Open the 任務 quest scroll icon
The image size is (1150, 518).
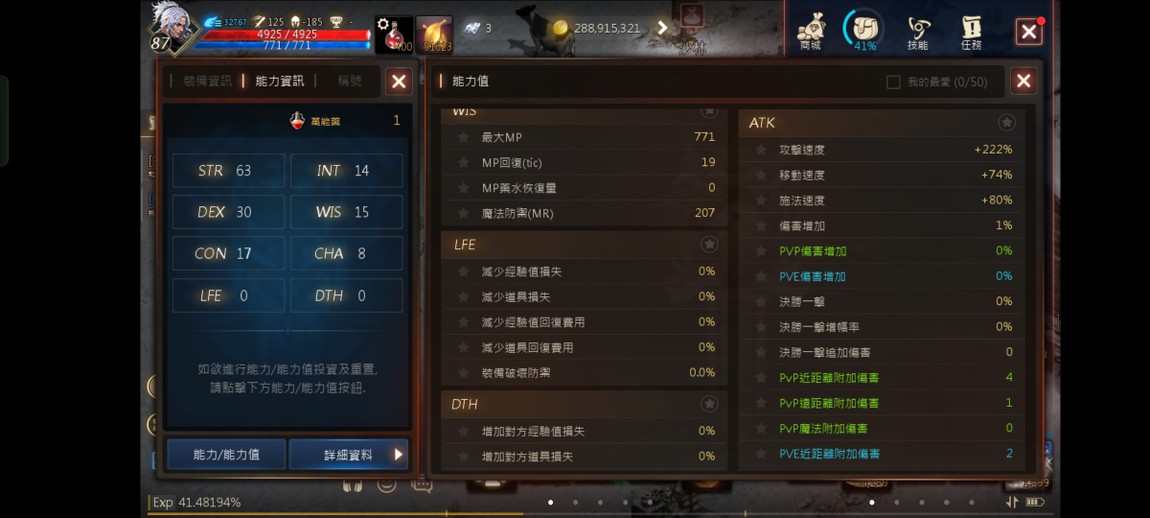(x=972, y=33)
